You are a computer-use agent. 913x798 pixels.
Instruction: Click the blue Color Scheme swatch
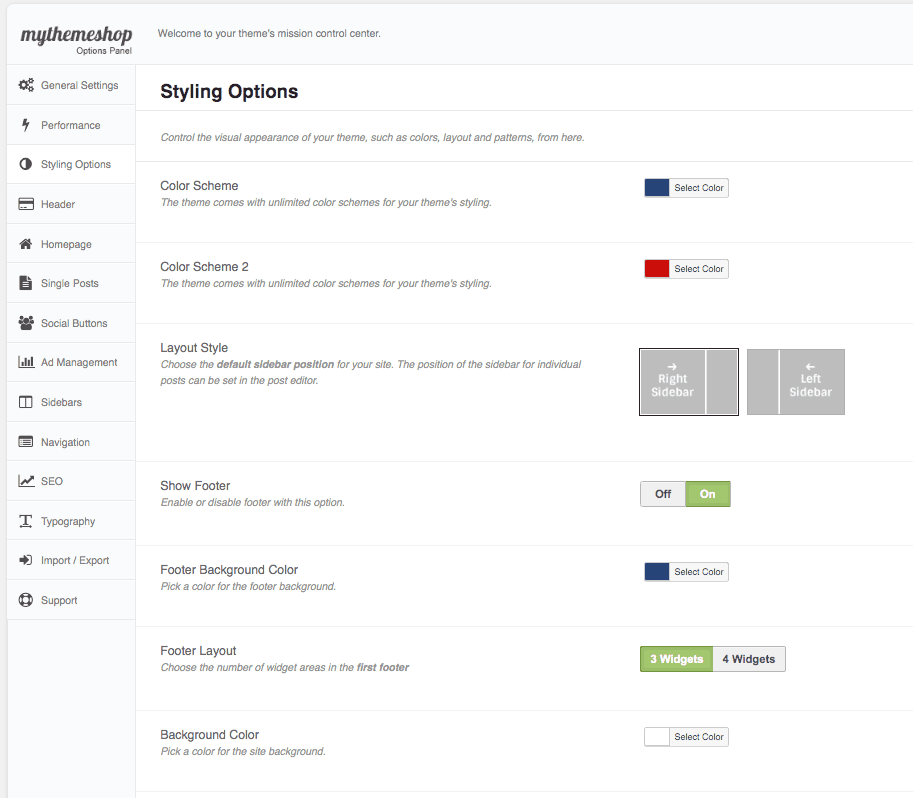tap(657, 188)
